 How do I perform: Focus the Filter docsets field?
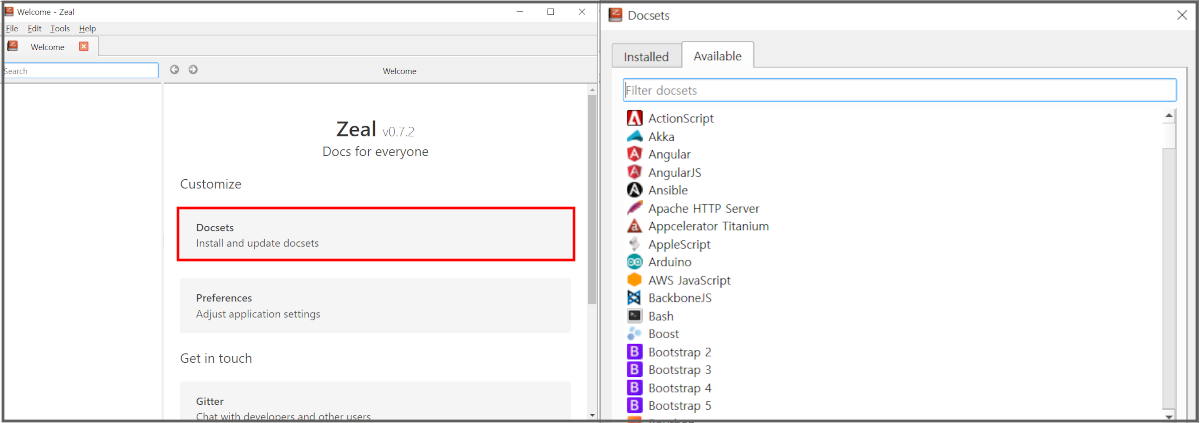(899, 90)
